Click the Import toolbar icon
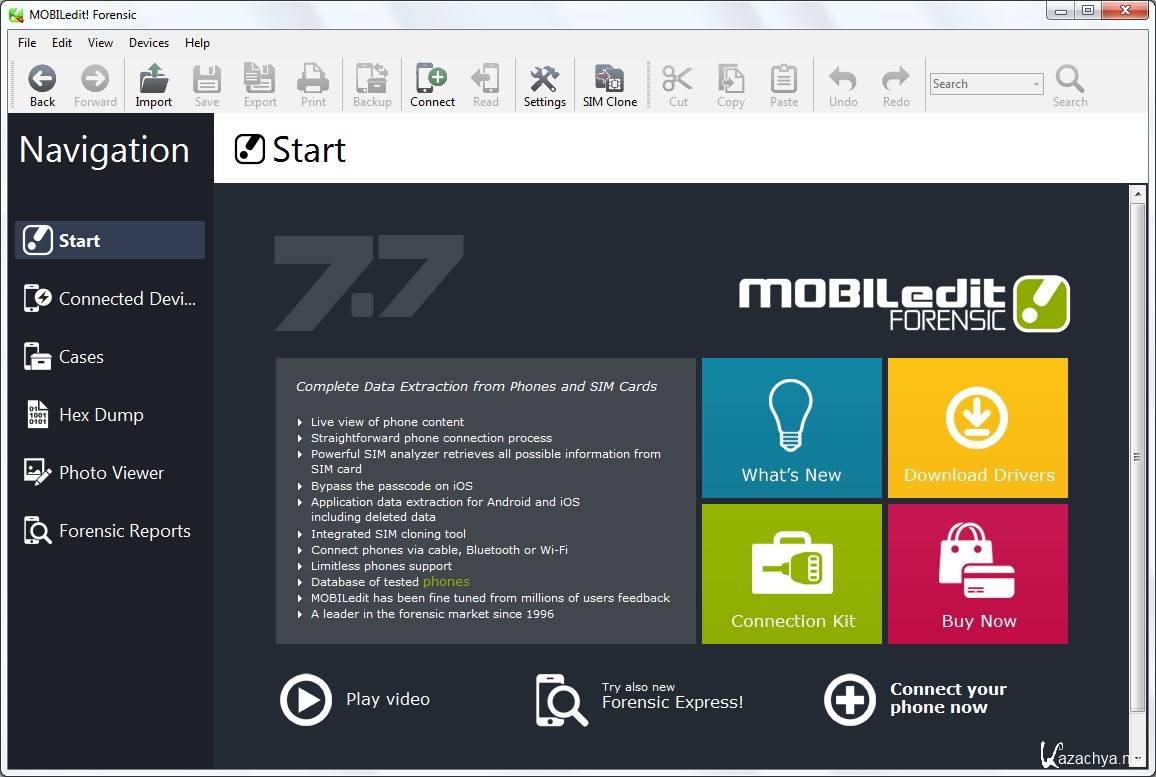The image size is (1156, 777). point(153,85)
